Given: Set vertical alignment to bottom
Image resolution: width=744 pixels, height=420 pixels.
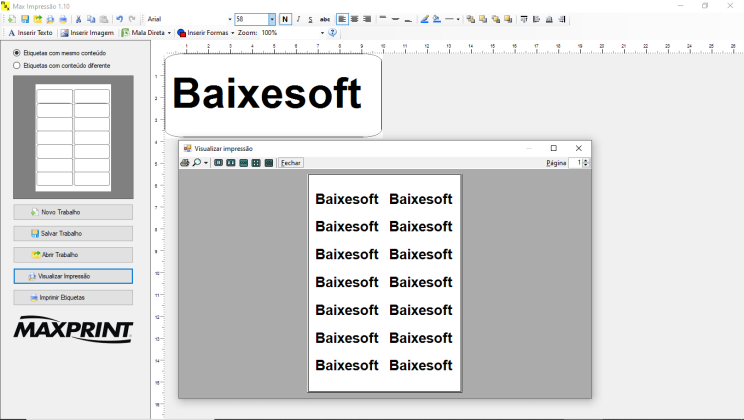Looking at the screenshot, I should [408, 19].
